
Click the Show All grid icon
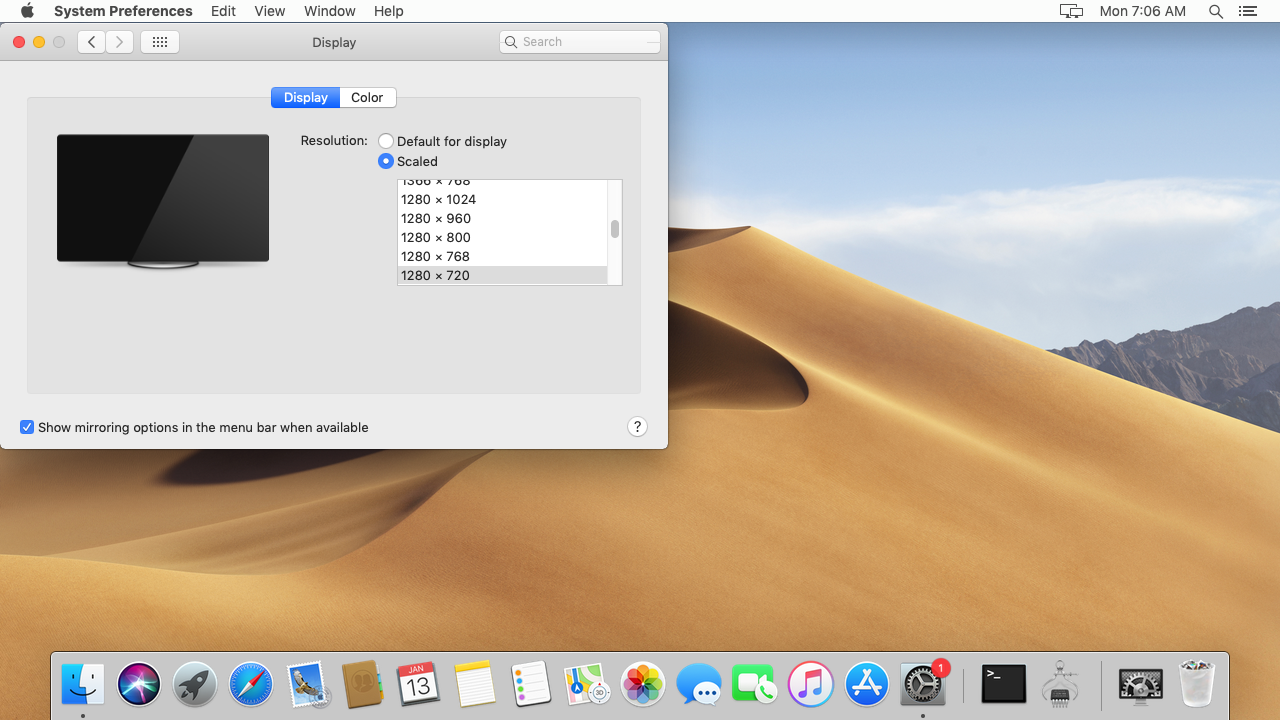pyautogui.click(x=160, y=42)
